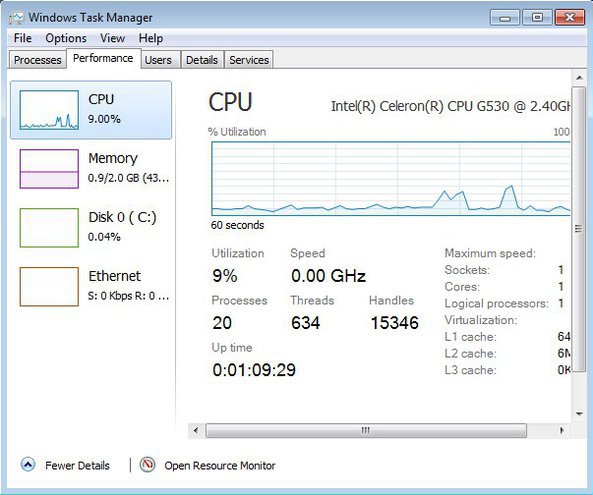Screen dimensions: 593x495
Task: Click the CPU utilization graph area
Action: 391,178
